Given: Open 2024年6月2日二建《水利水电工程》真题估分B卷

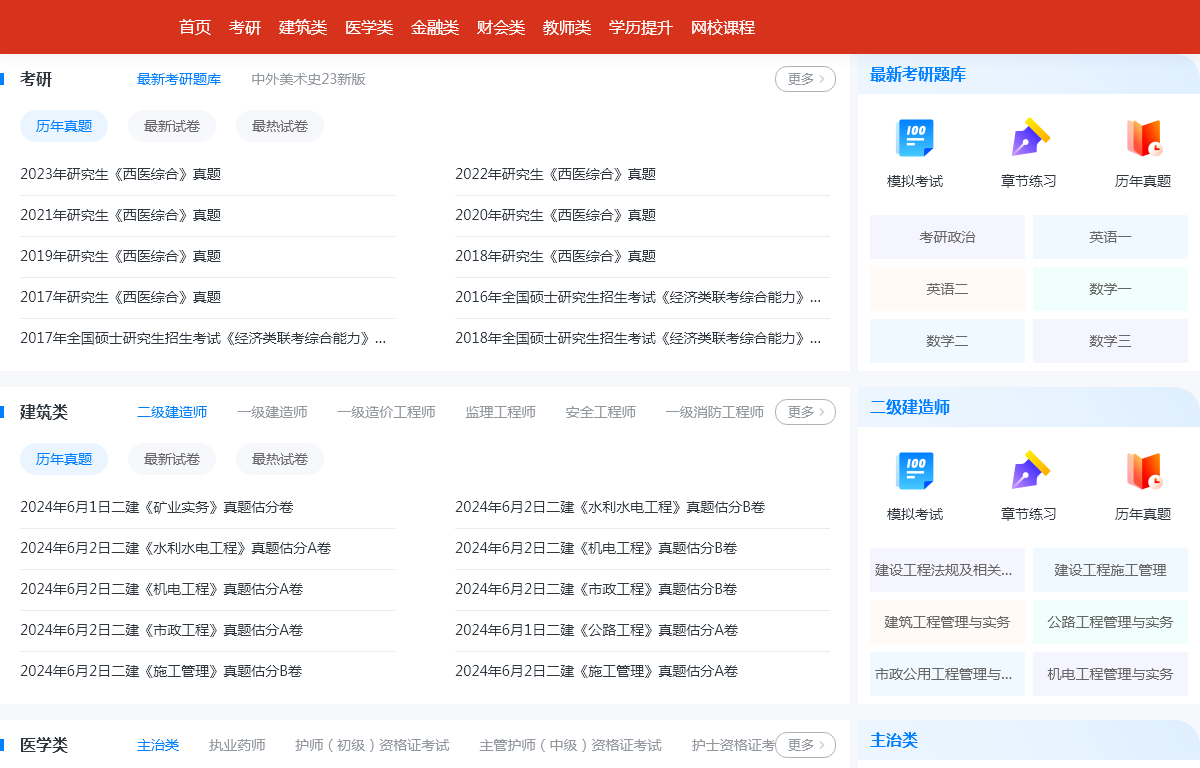Looking at the screenshot, I should 610,507.
